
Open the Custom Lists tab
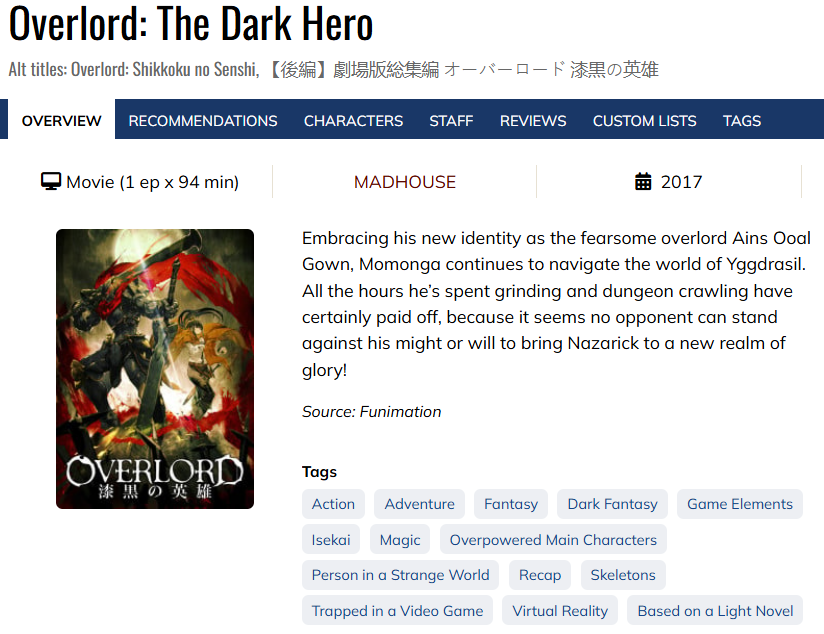click(644, 120)
